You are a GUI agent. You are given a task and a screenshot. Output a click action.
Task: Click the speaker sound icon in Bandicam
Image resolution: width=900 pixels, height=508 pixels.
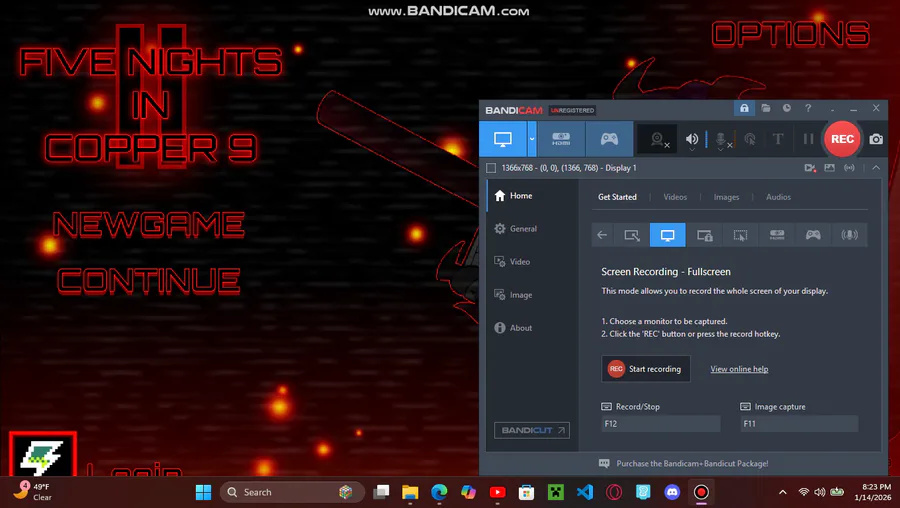(692, 139)
